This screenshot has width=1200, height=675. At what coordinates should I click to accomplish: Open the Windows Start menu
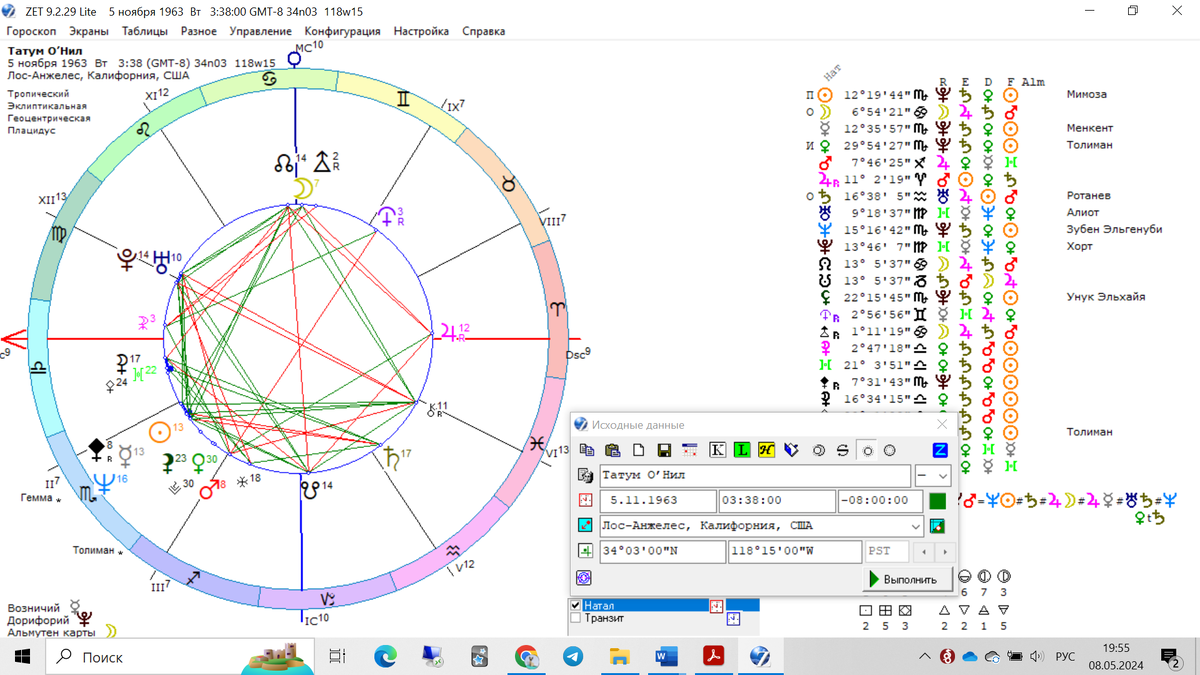(x=22, y=656)
